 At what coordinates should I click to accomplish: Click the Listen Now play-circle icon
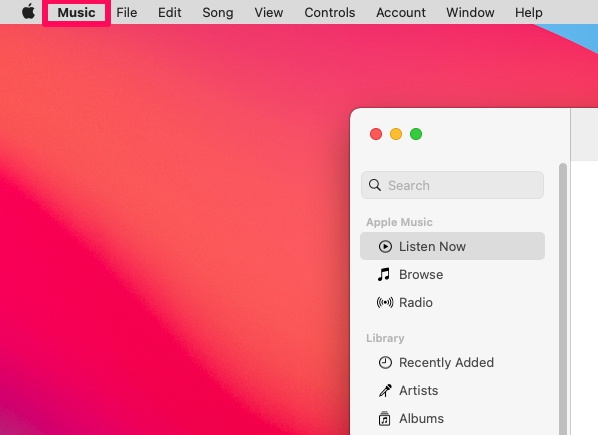click(385, 247)
